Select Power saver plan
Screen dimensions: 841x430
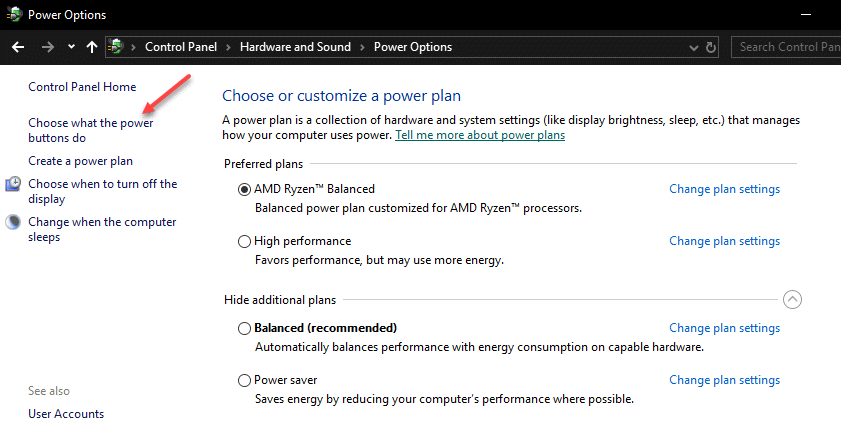tap(245, 380)
